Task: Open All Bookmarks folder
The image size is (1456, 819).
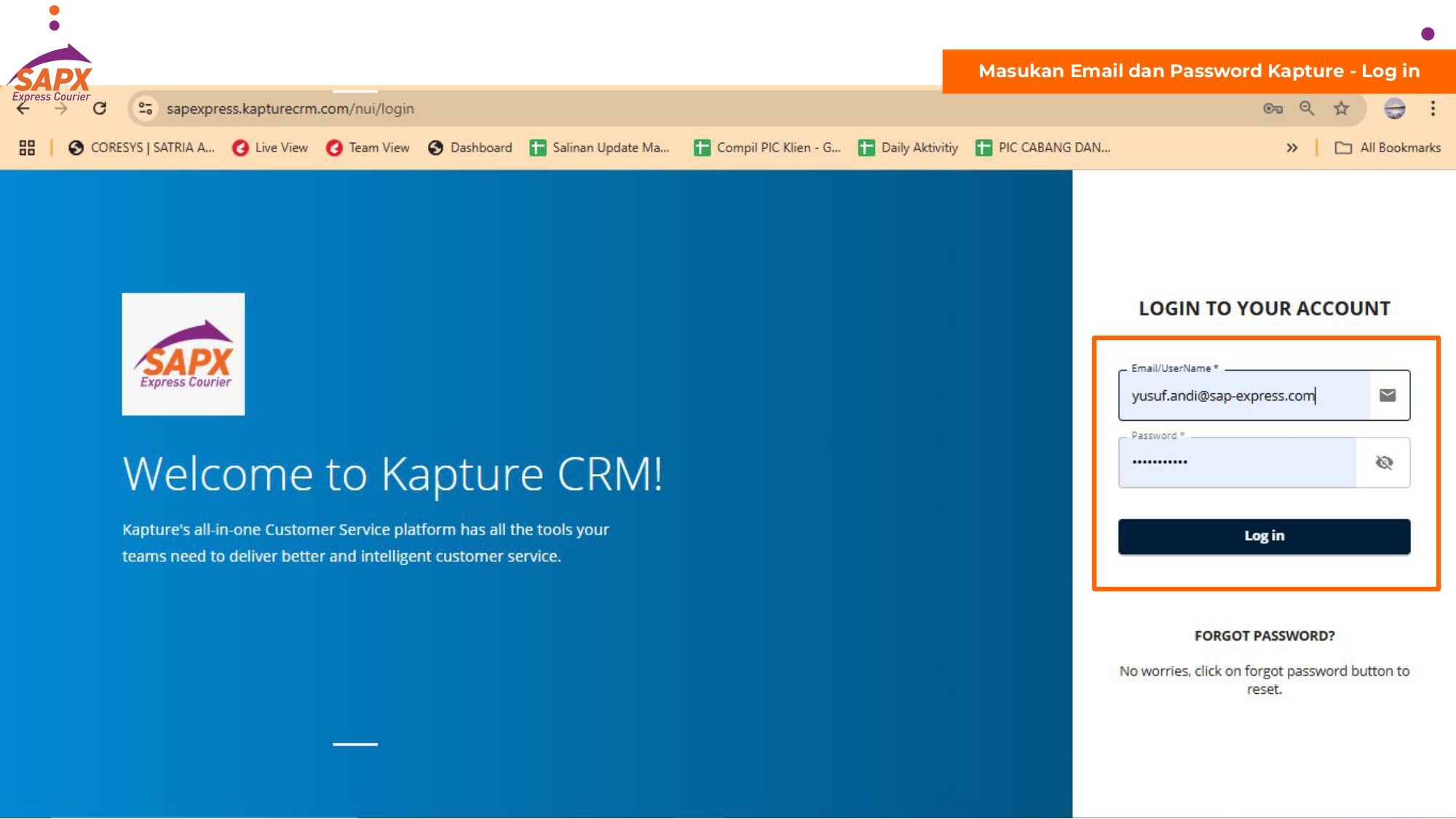Action: pyautogui.click(x=1388, y=148)
